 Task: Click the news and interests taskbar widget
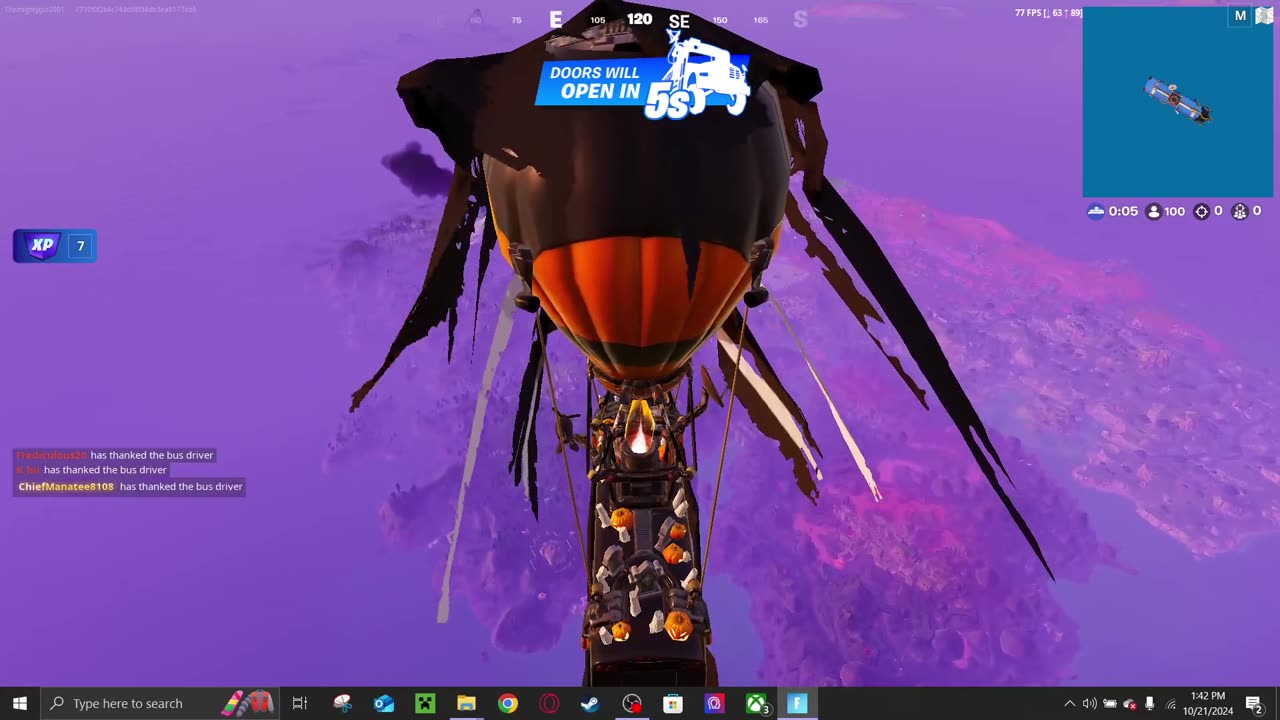247,703
